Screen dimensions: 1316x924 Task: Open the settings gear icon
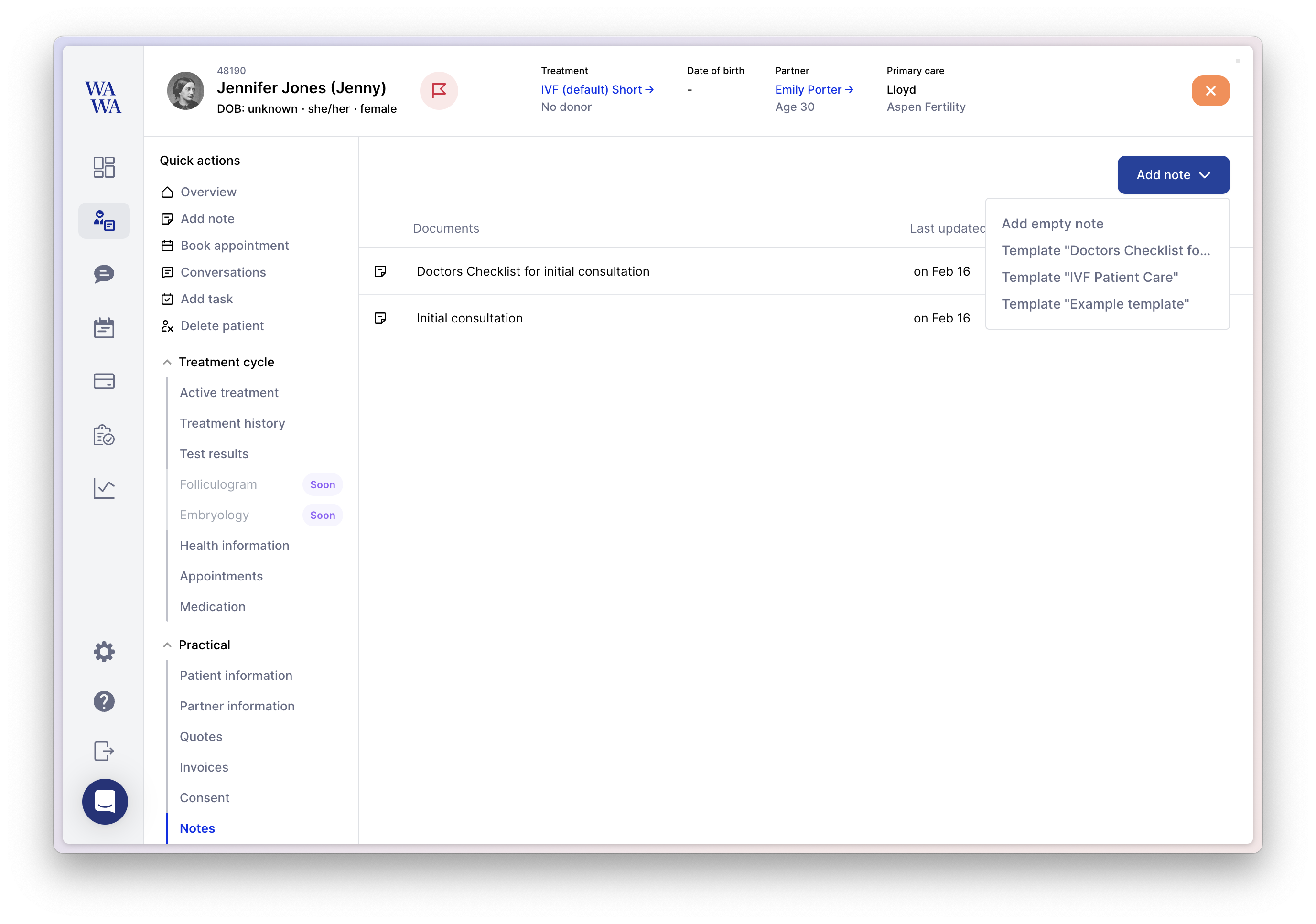[x=104, y=652]
